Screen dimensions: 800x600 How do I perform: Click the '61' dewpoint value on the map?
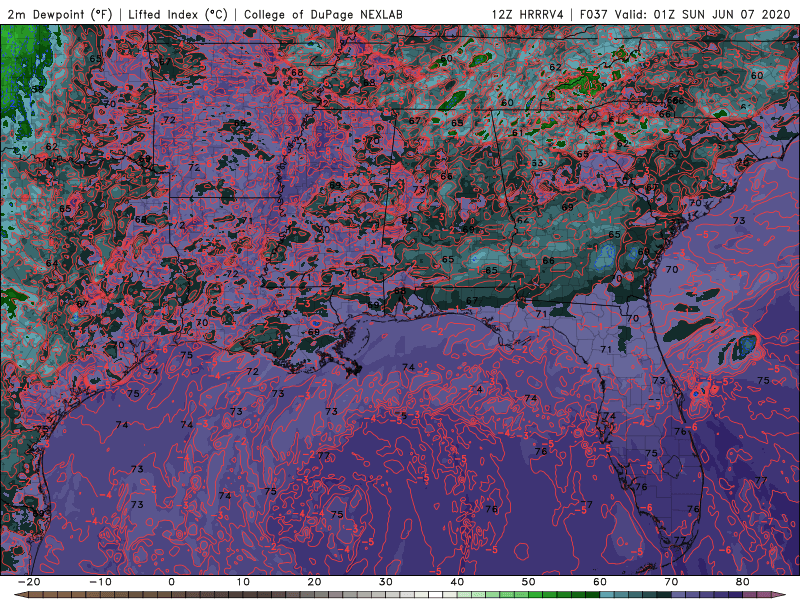click(x=517, y=133)
